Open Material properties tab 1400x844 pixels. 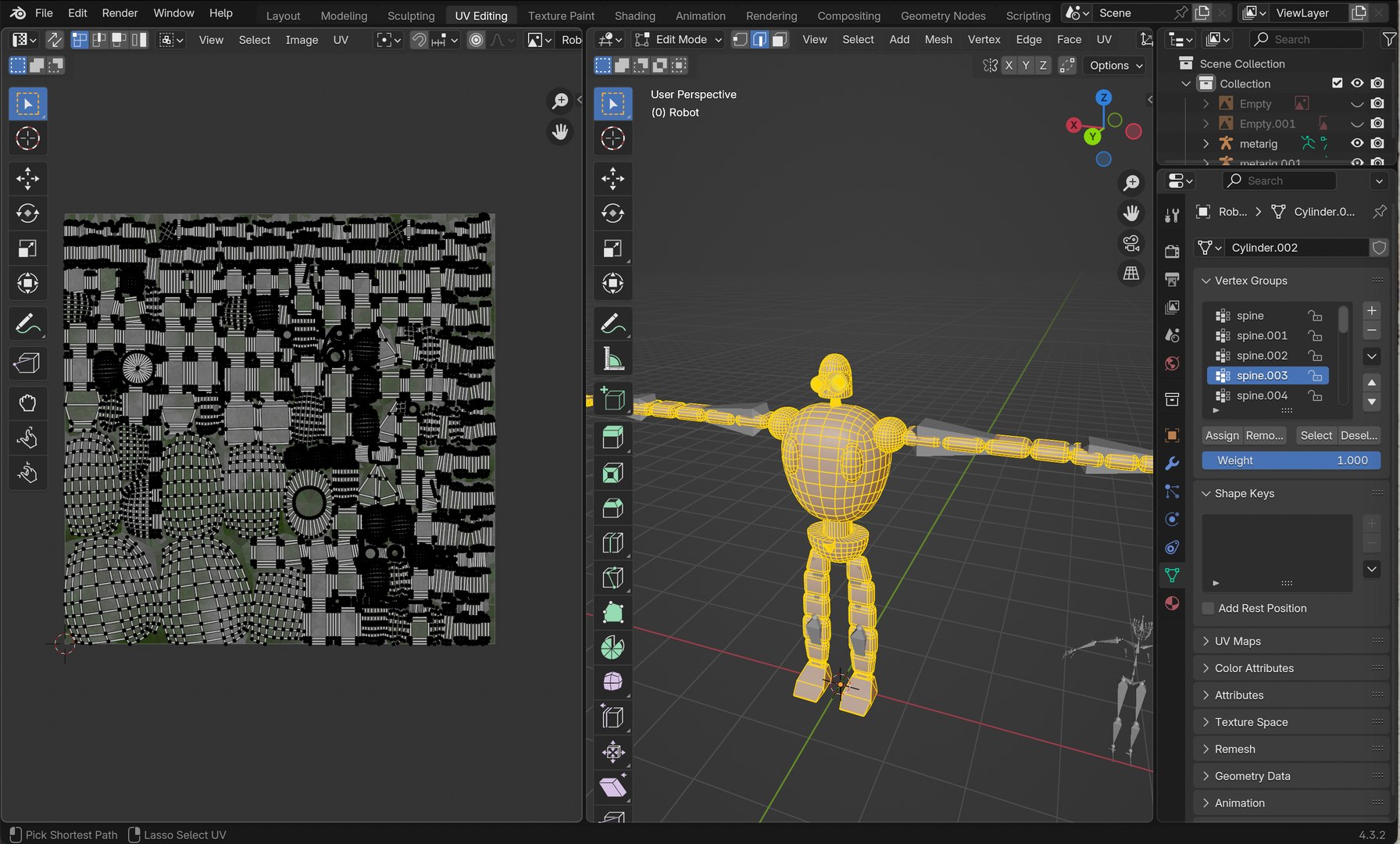point(1172,603)
